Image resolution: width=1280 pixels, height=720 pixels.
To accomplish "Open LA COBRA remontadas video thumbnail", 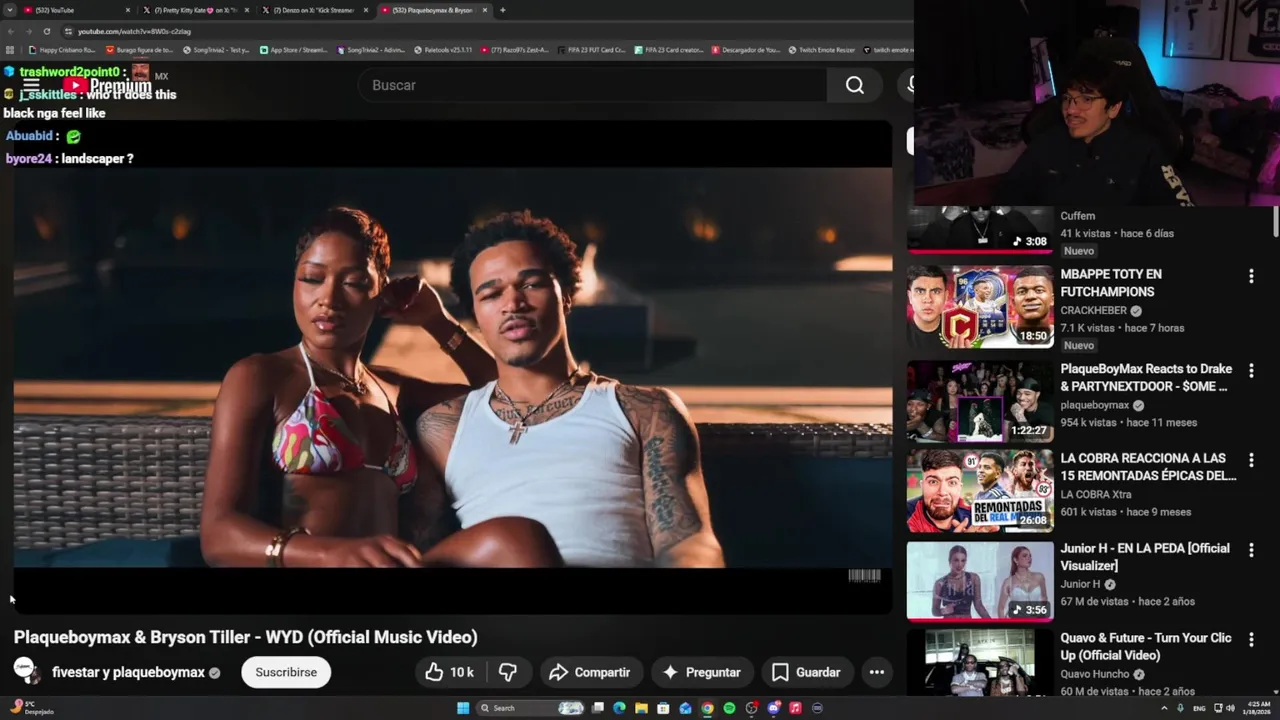I will 980,491.
